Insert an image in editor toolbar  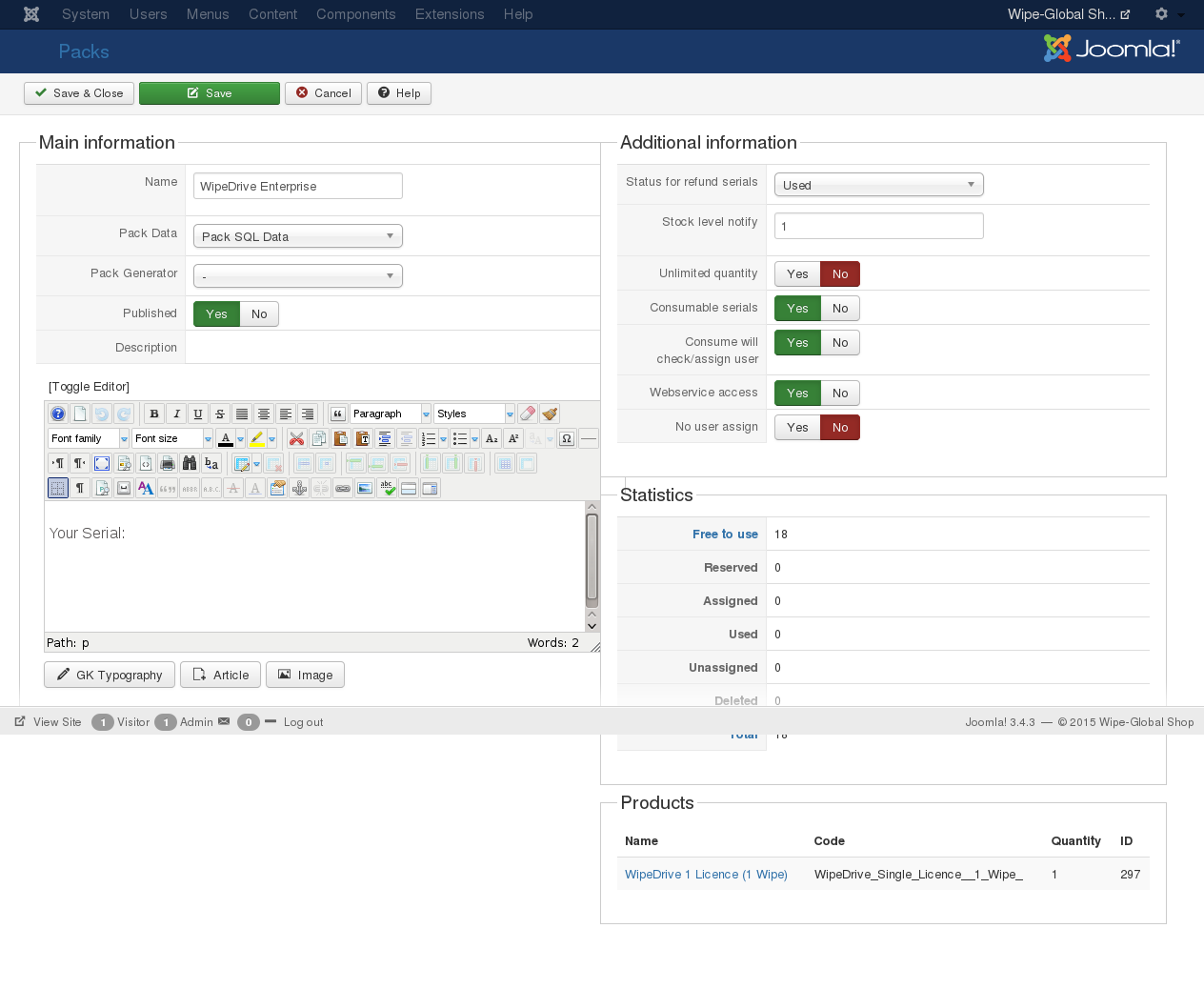coord(365,488)
